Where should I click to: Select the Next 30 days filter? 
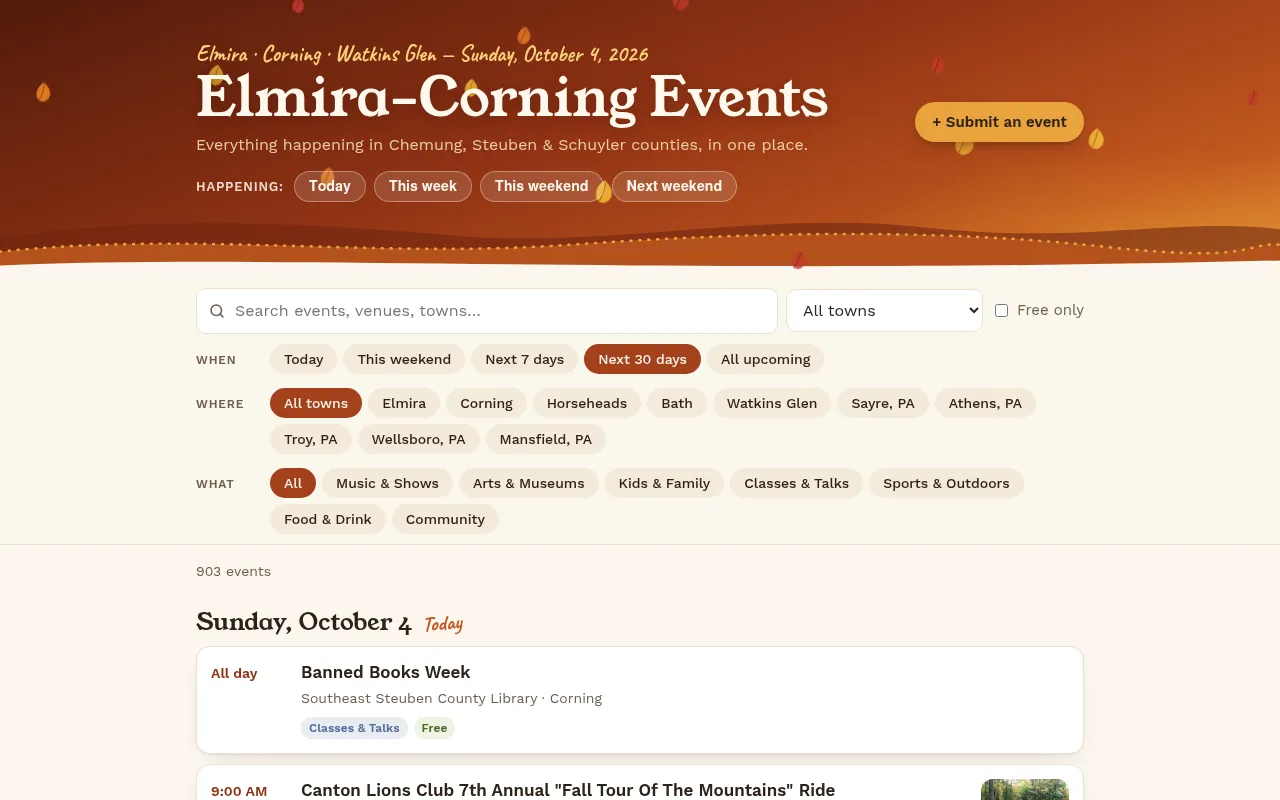(x=642, y=359)
